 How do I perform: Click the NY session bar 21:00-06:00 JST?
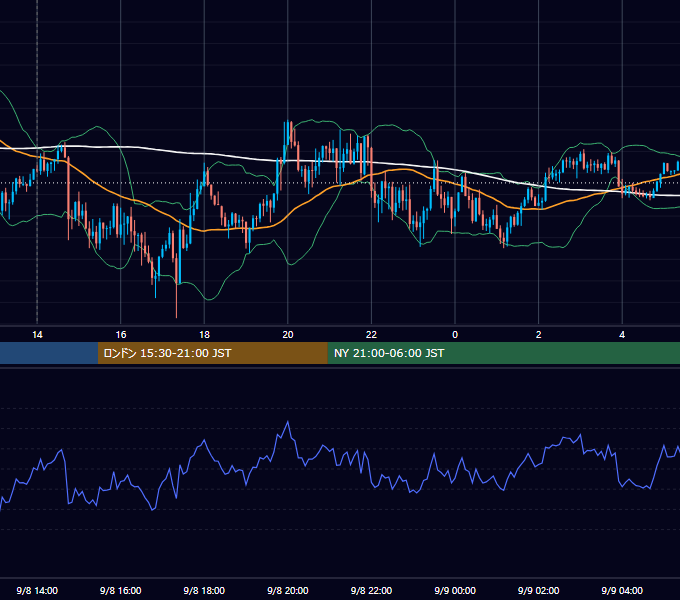pyautogui.click(x=503, y=353)
